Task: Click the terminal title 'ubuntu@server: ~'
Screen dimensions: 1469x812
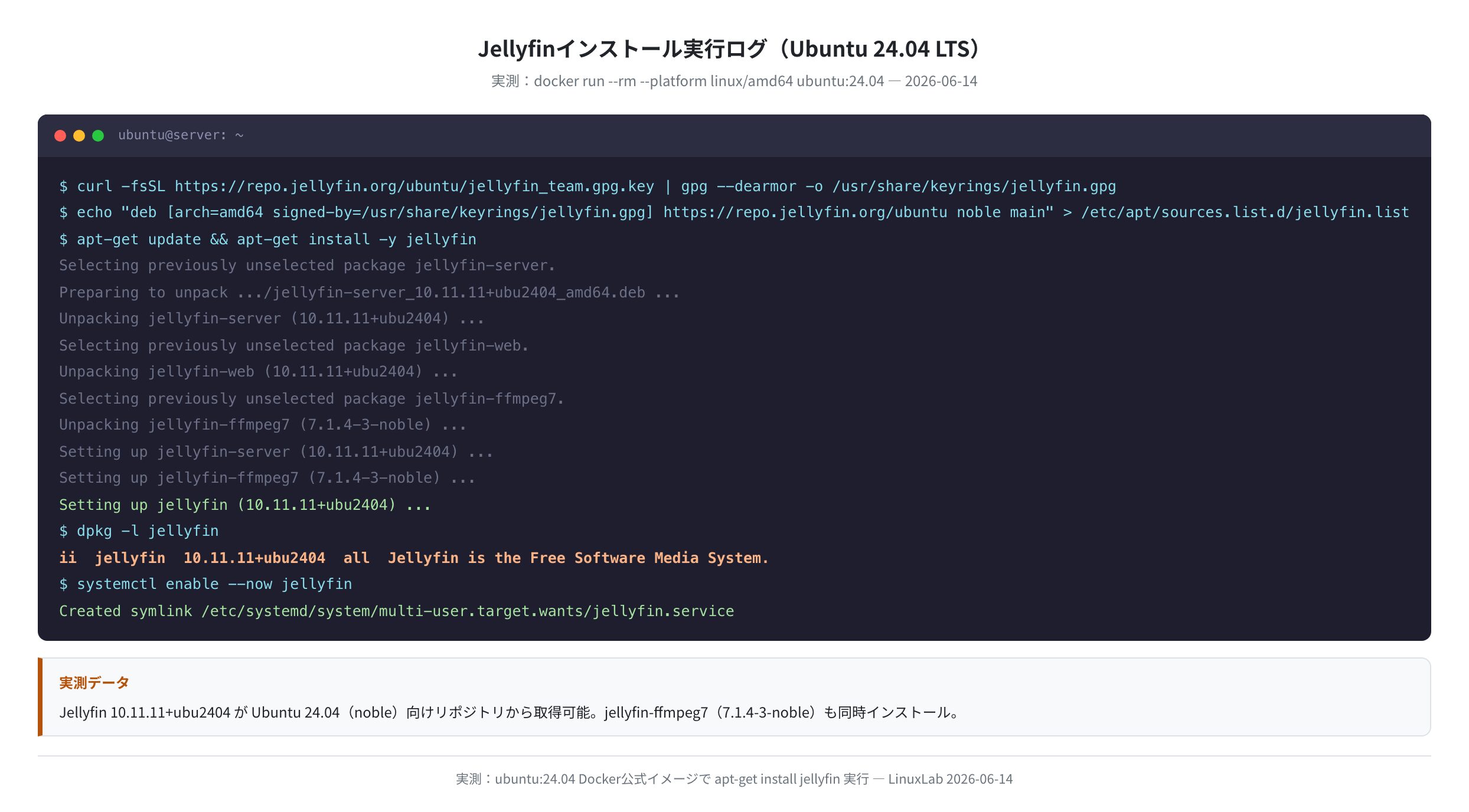Action: tap(181, 135)
